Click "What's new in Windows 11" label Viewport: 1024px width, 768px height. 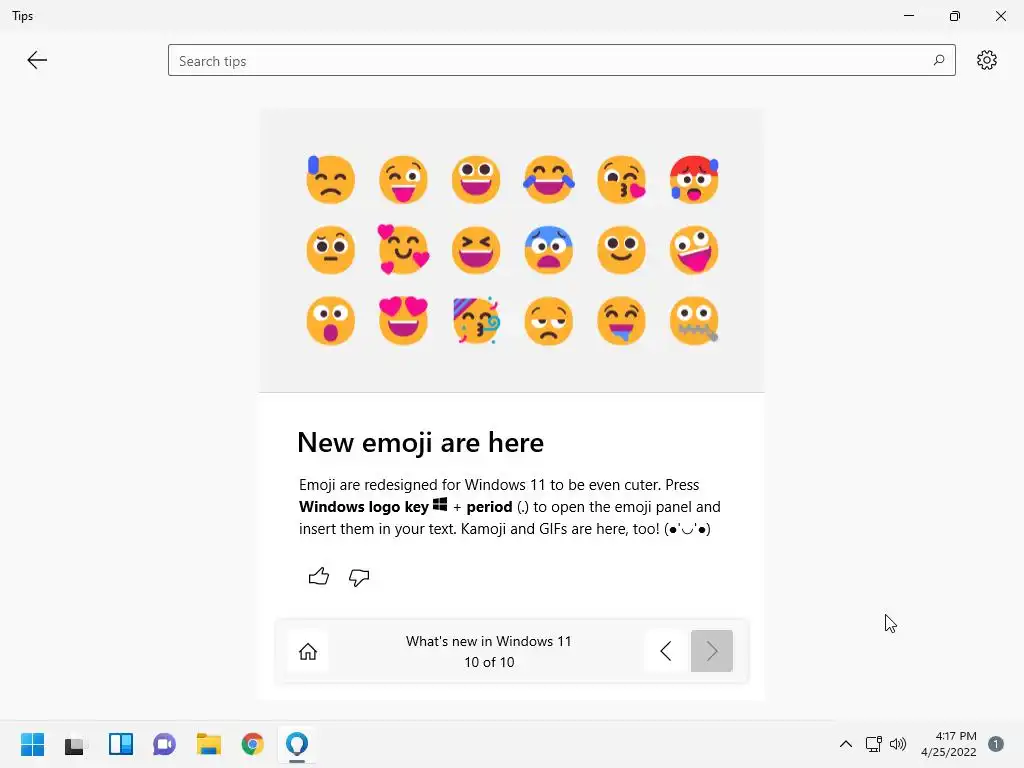(x=488, y=641)
